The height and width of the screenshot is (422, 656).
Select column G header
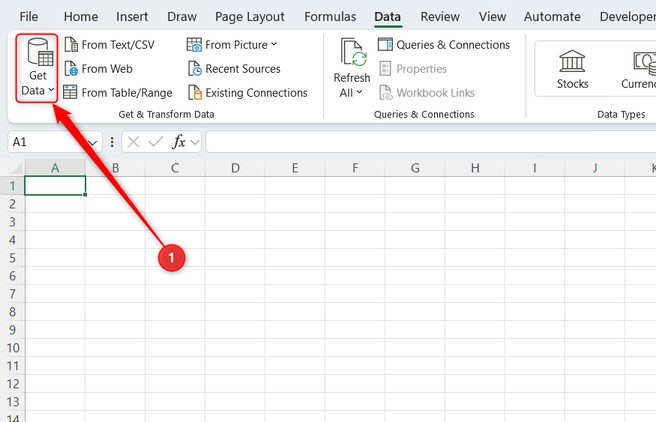click(415, 168)
